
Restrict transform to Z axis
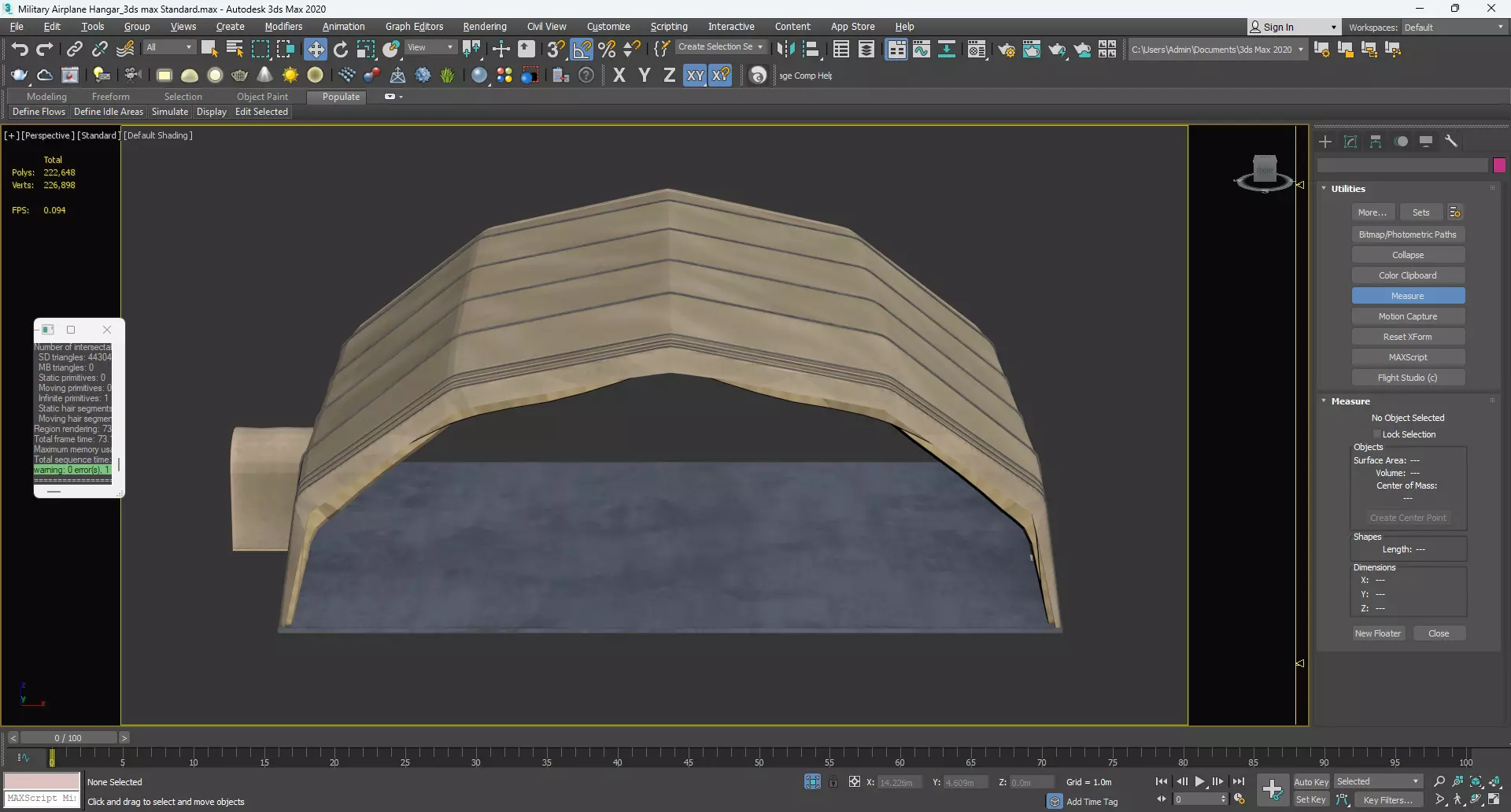coord(670,75)
